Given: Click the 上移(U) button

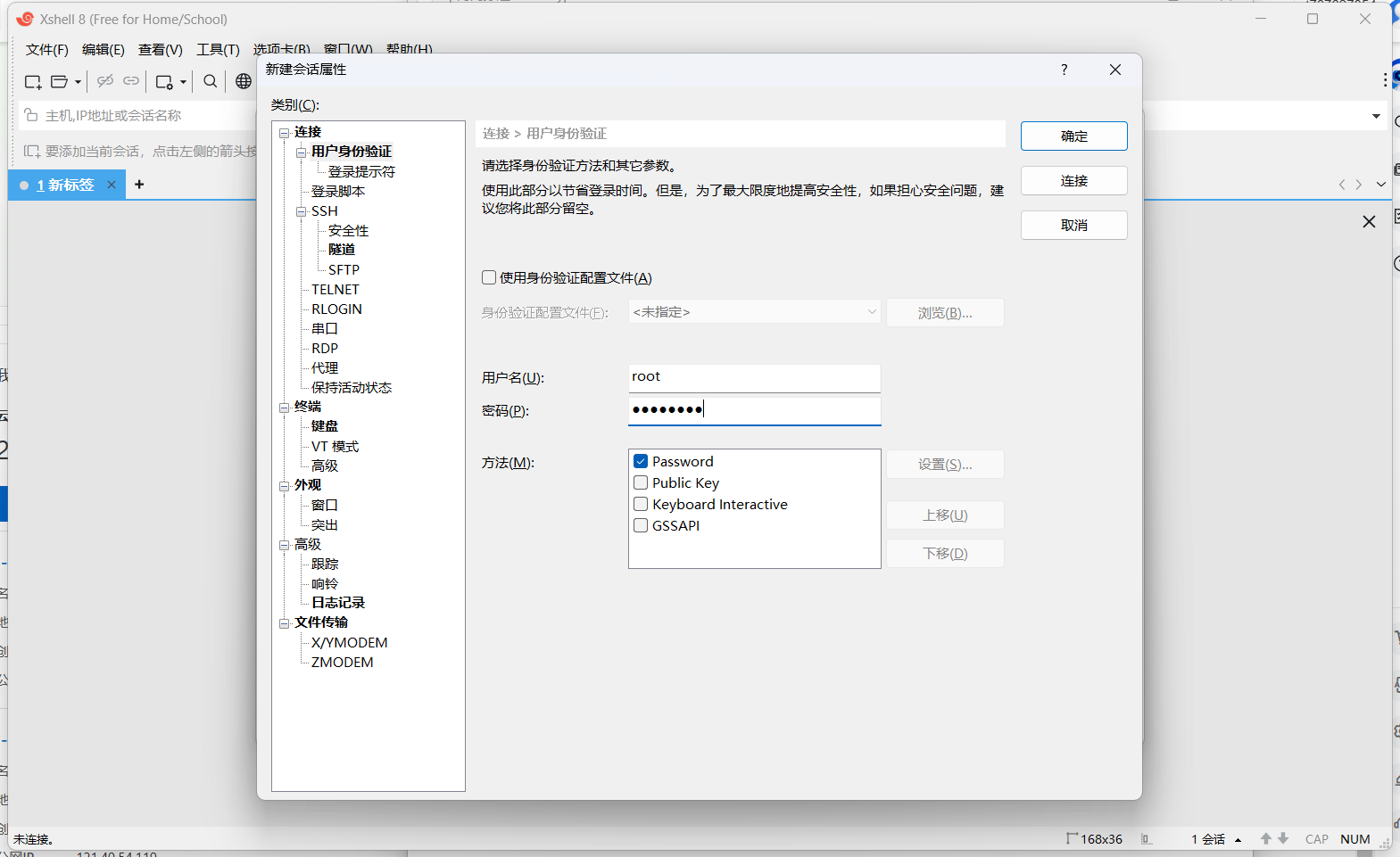Looking at the screenshot, I should pos(945,515).
